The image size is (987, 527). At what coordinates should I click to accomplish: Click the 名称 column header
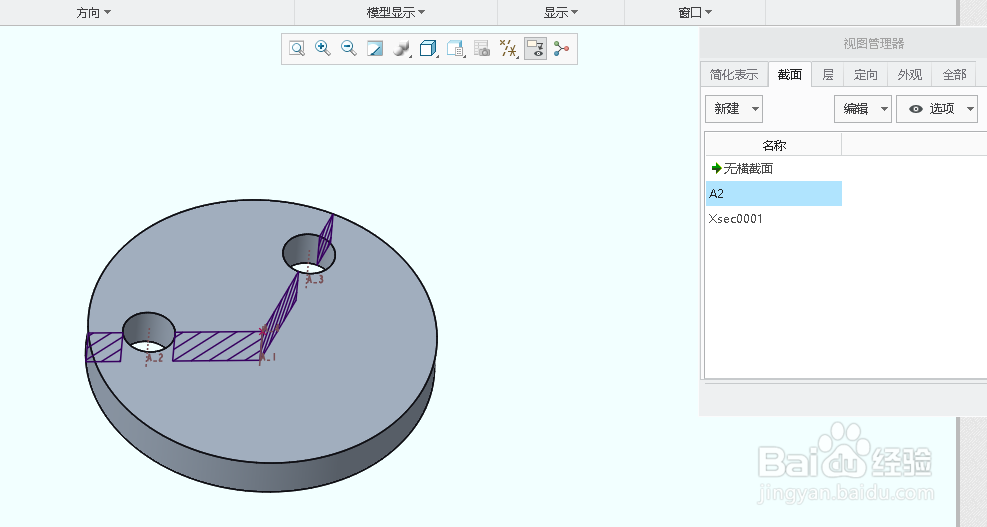[x=774, y=145]
